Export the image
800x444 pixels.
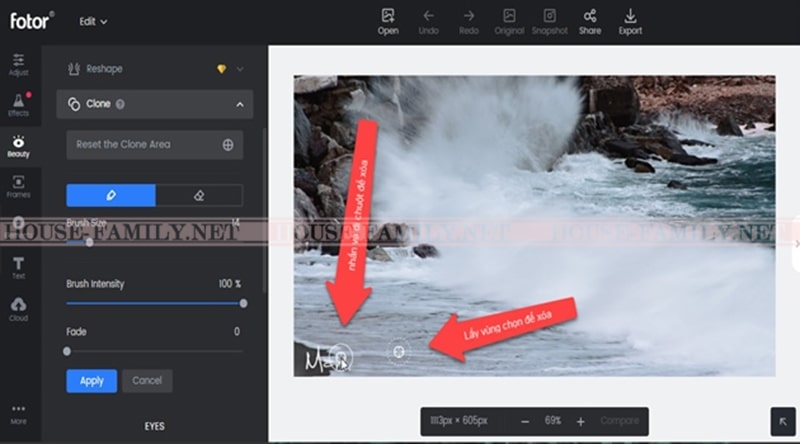tap(630, 22)
